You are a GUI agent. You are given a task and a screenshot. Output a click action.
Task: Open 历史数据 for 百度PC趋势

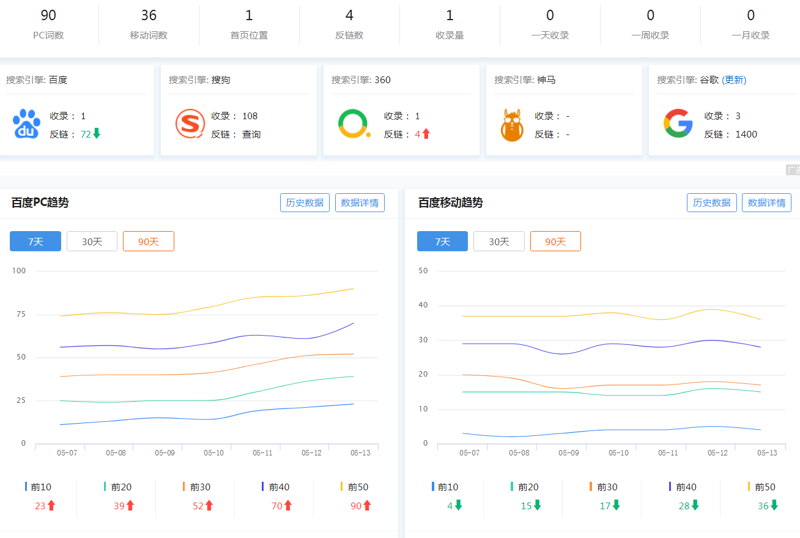[x=304, y=203]
